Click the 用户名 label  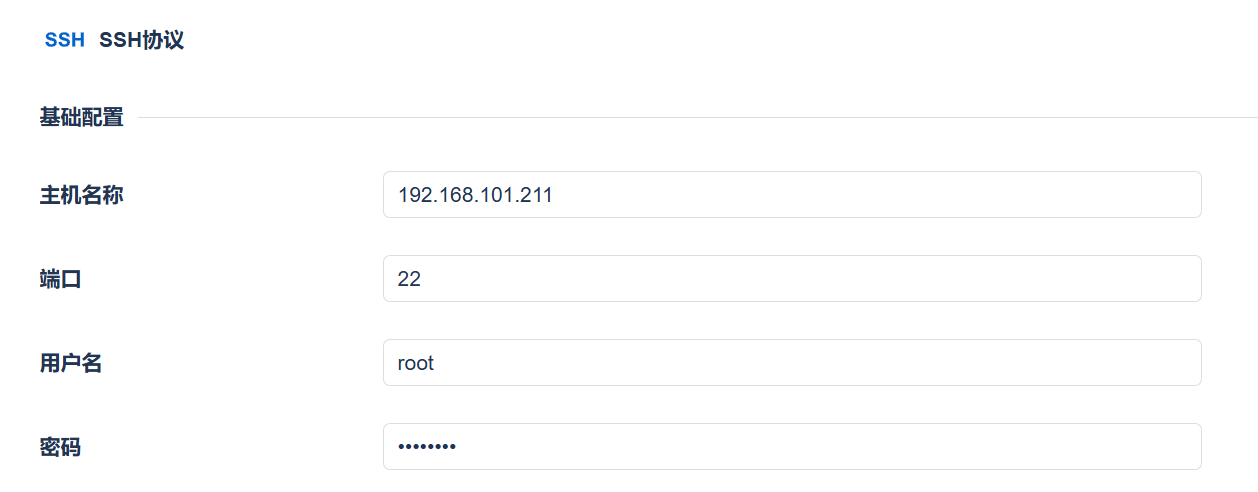(71, 362)
